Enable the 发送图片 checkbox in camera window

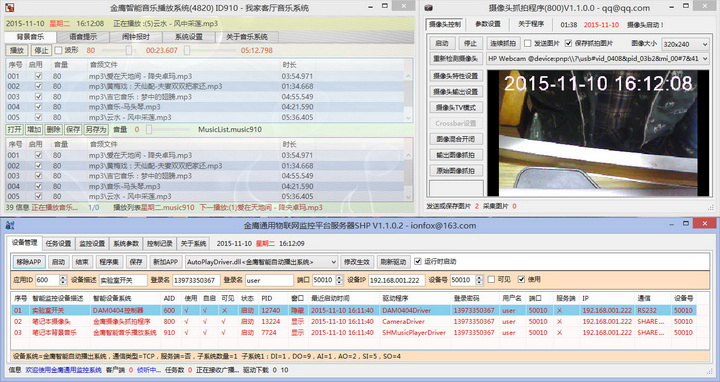[x=528, y=43]
